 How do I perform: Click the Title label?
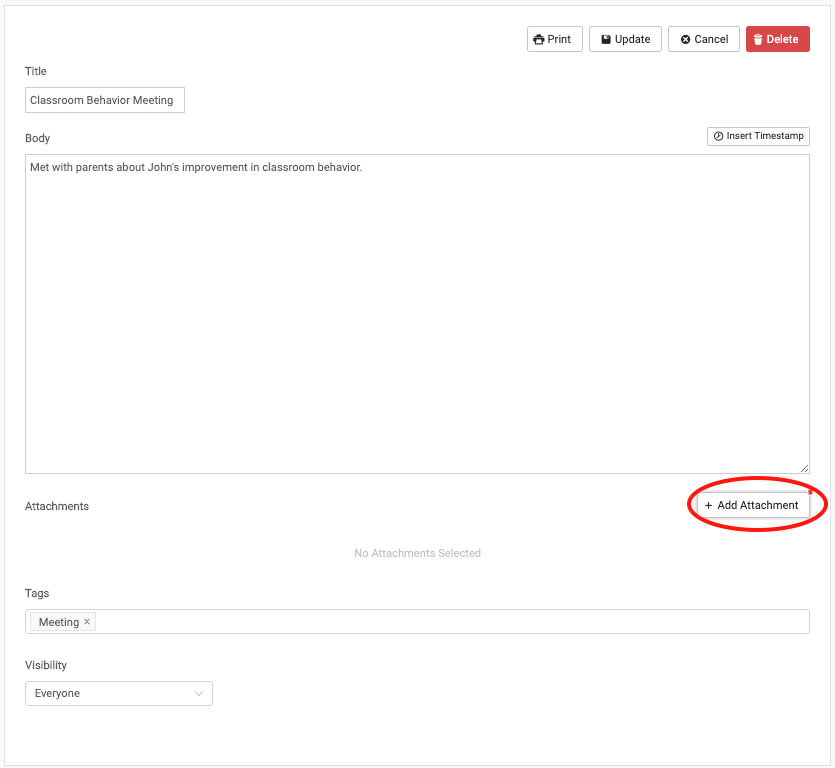coord(36,71)
